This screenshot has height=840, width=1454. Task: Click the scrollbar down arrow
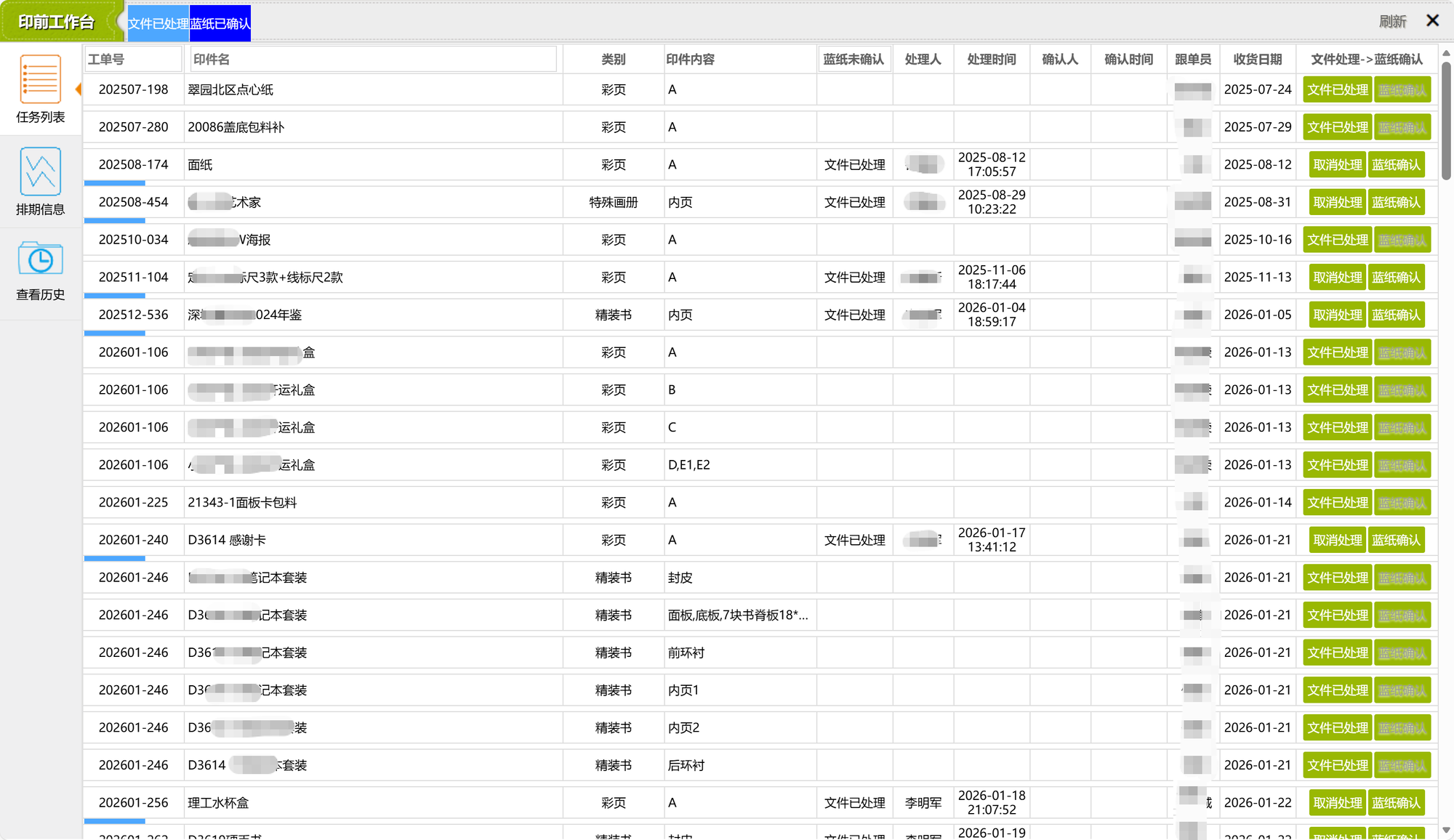click(x=1446, y=830)
